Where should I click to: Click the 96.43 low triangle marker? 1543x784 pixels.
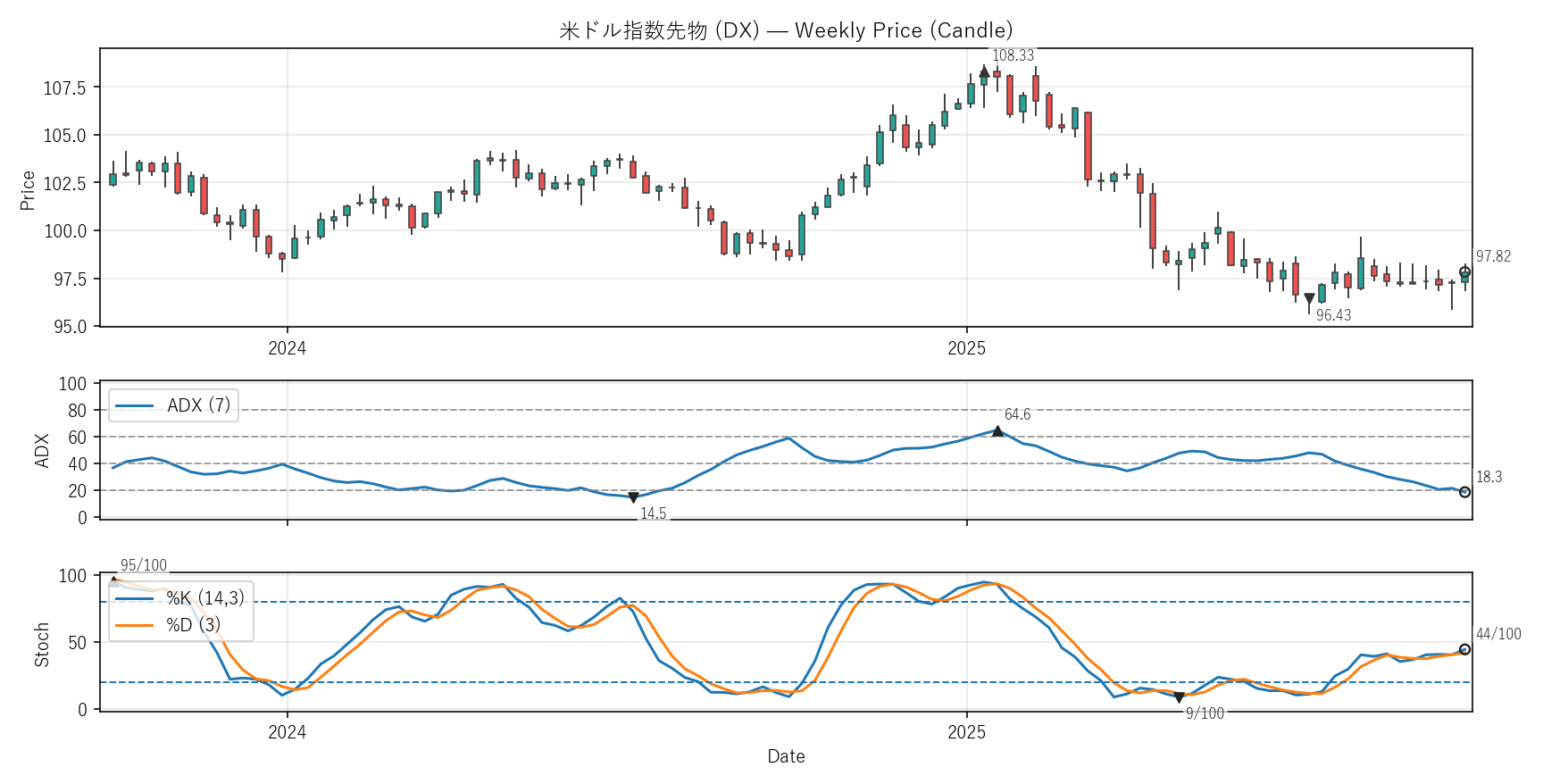[x=1309, y=299]
